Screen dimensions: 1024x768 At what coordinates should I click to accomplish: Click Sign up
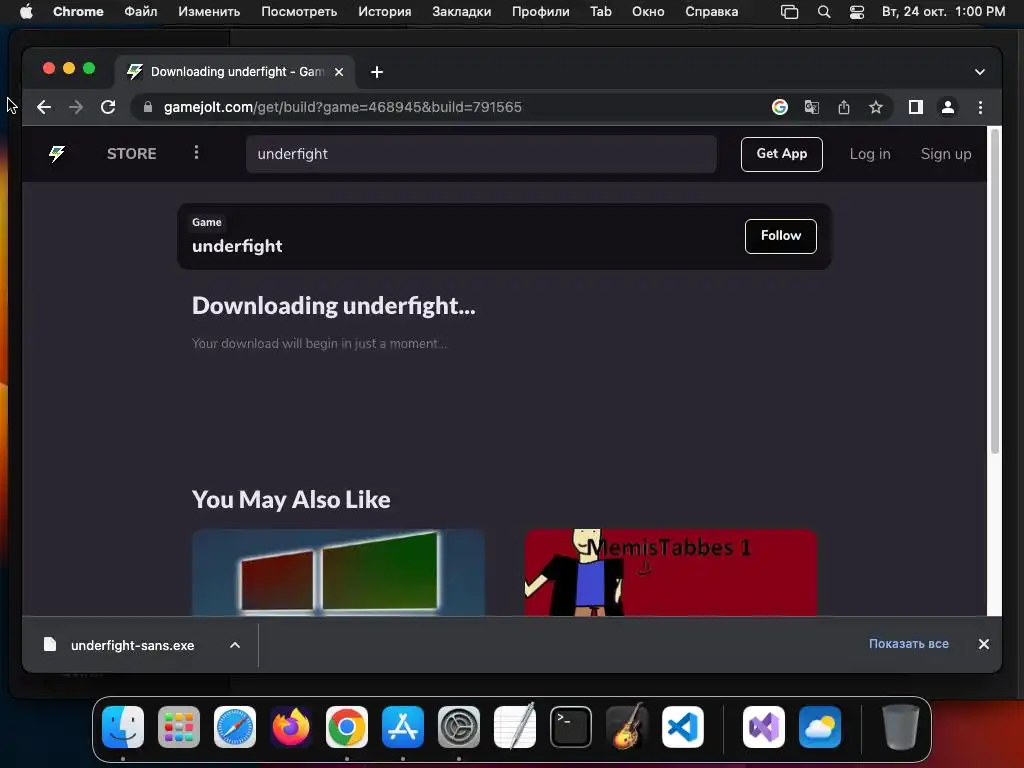[x=946, y=154]
